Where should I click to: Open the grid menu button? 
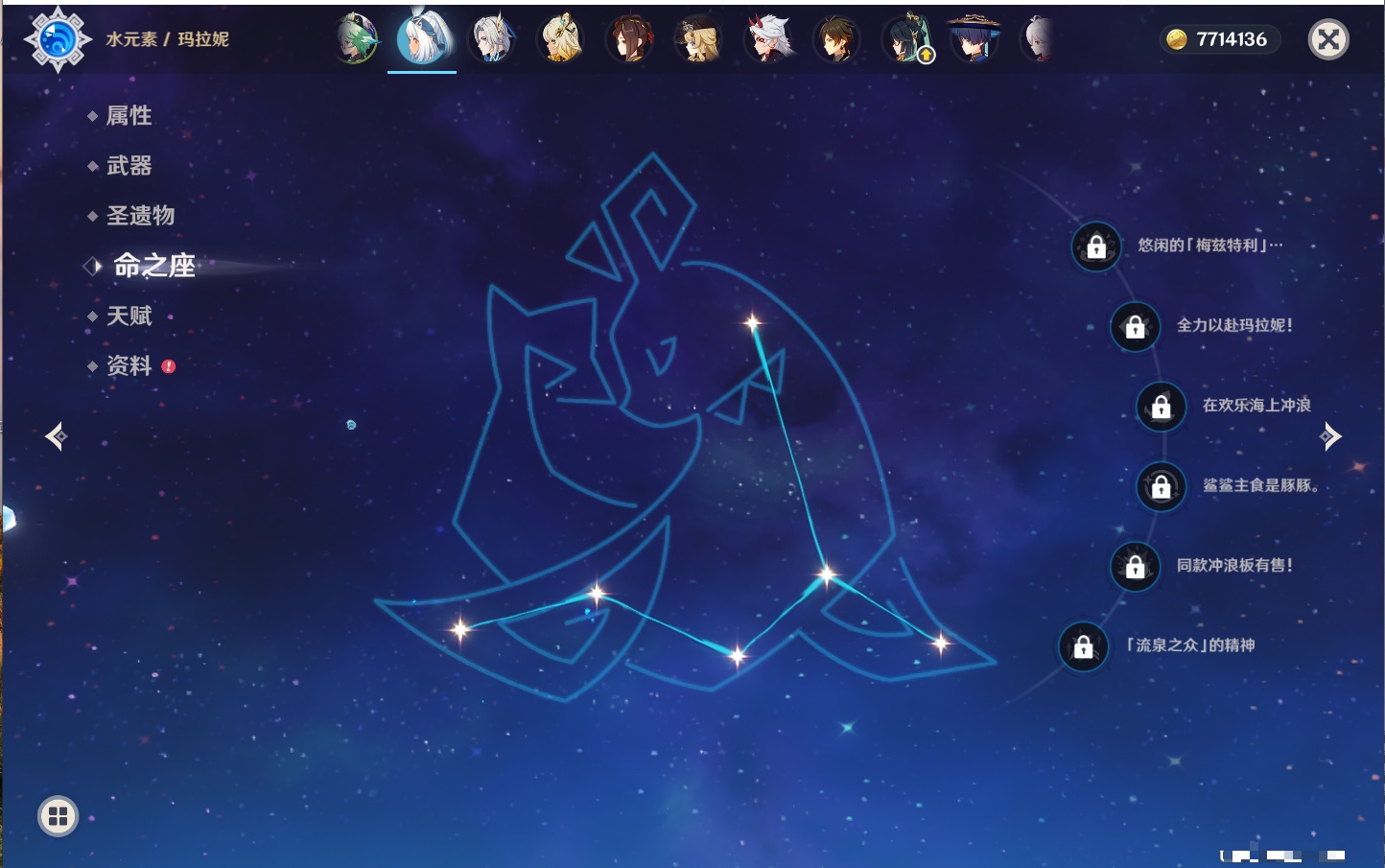58,816
